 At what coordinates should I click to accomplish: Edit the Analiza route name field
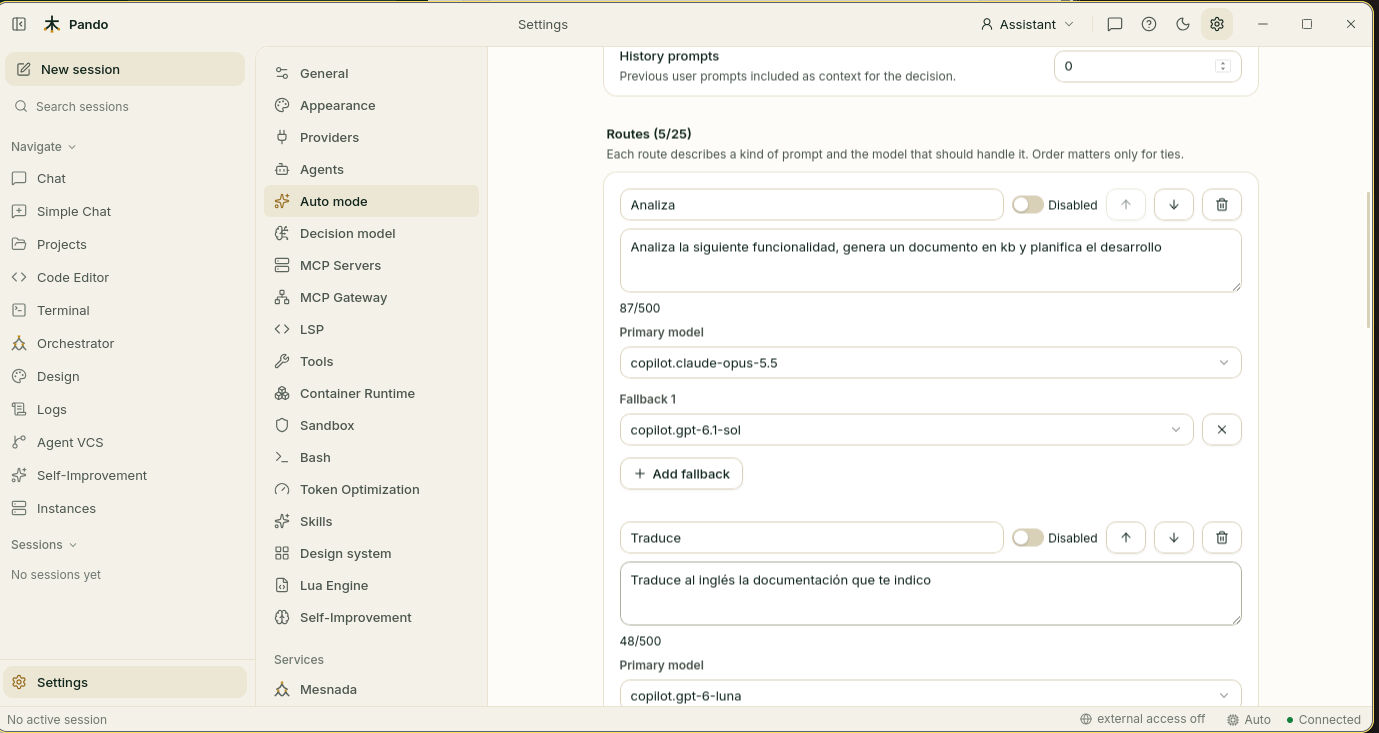point(811,205)
